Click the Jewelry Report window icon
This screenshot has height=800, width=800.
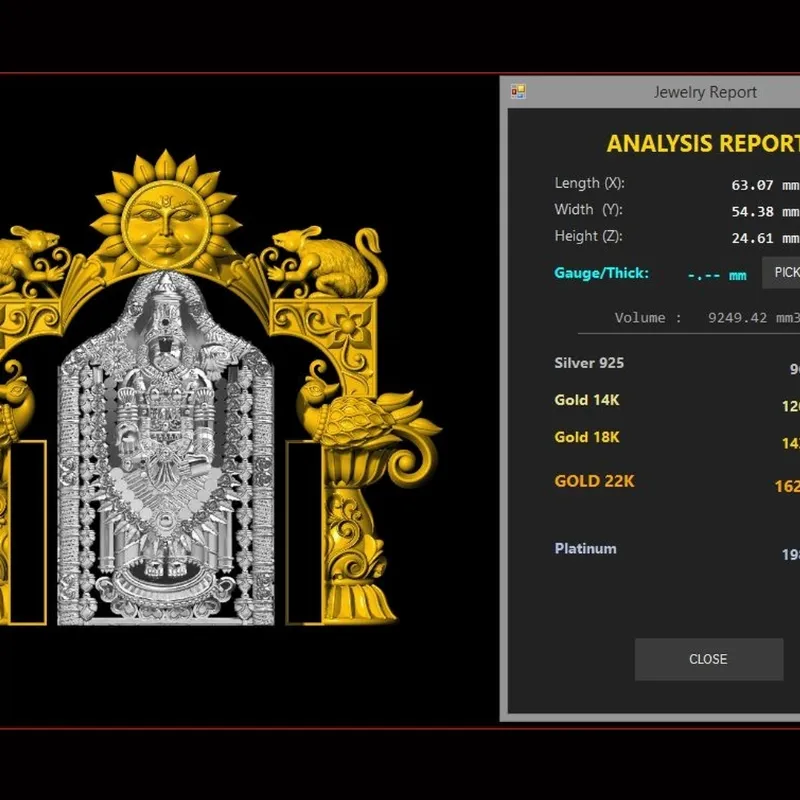pos(518,92)
